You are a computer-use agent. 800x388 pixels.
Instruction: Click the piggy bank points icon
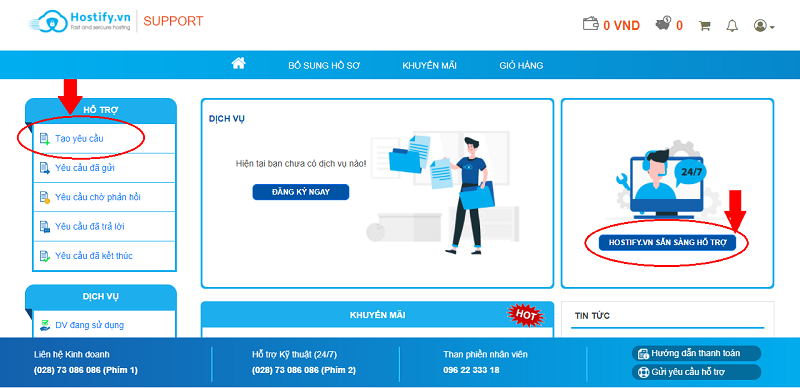pos(663,24)
